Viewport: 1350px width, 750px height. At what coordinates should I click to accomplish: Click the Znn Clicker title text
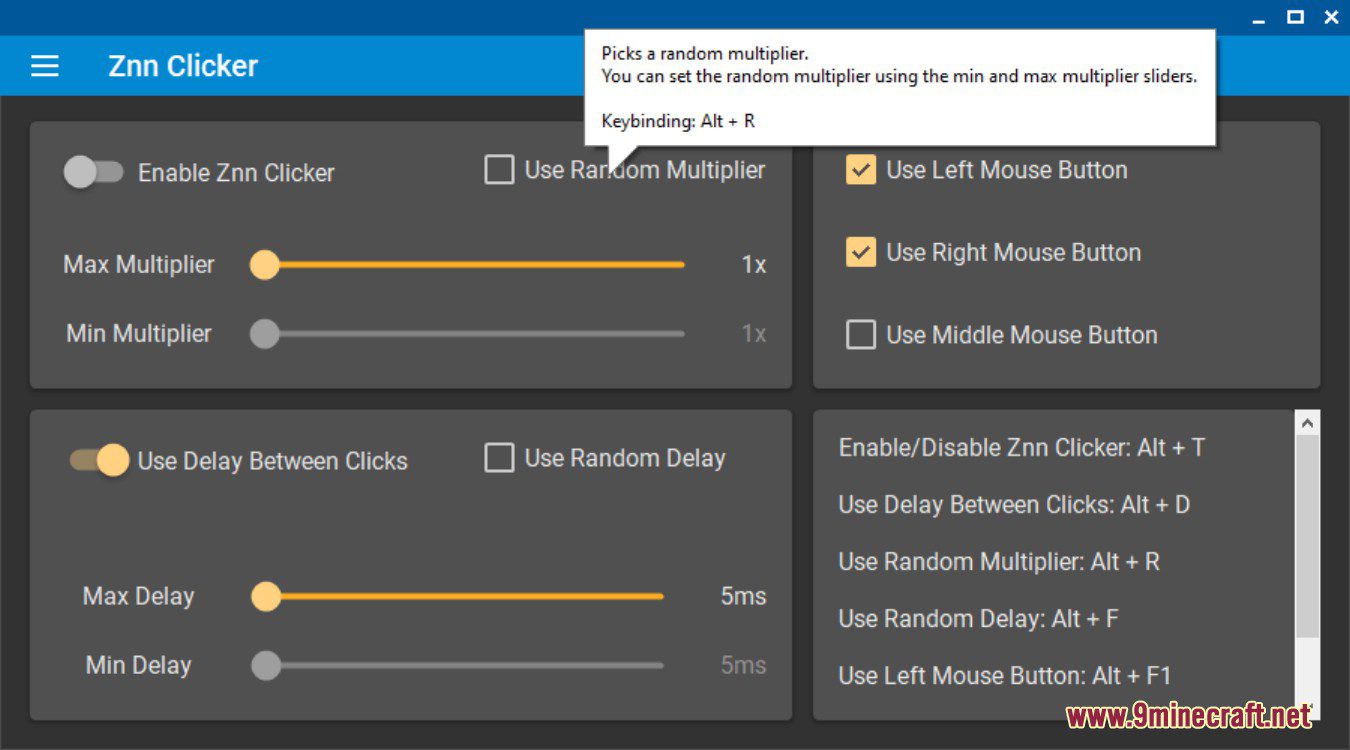(183, 66)
